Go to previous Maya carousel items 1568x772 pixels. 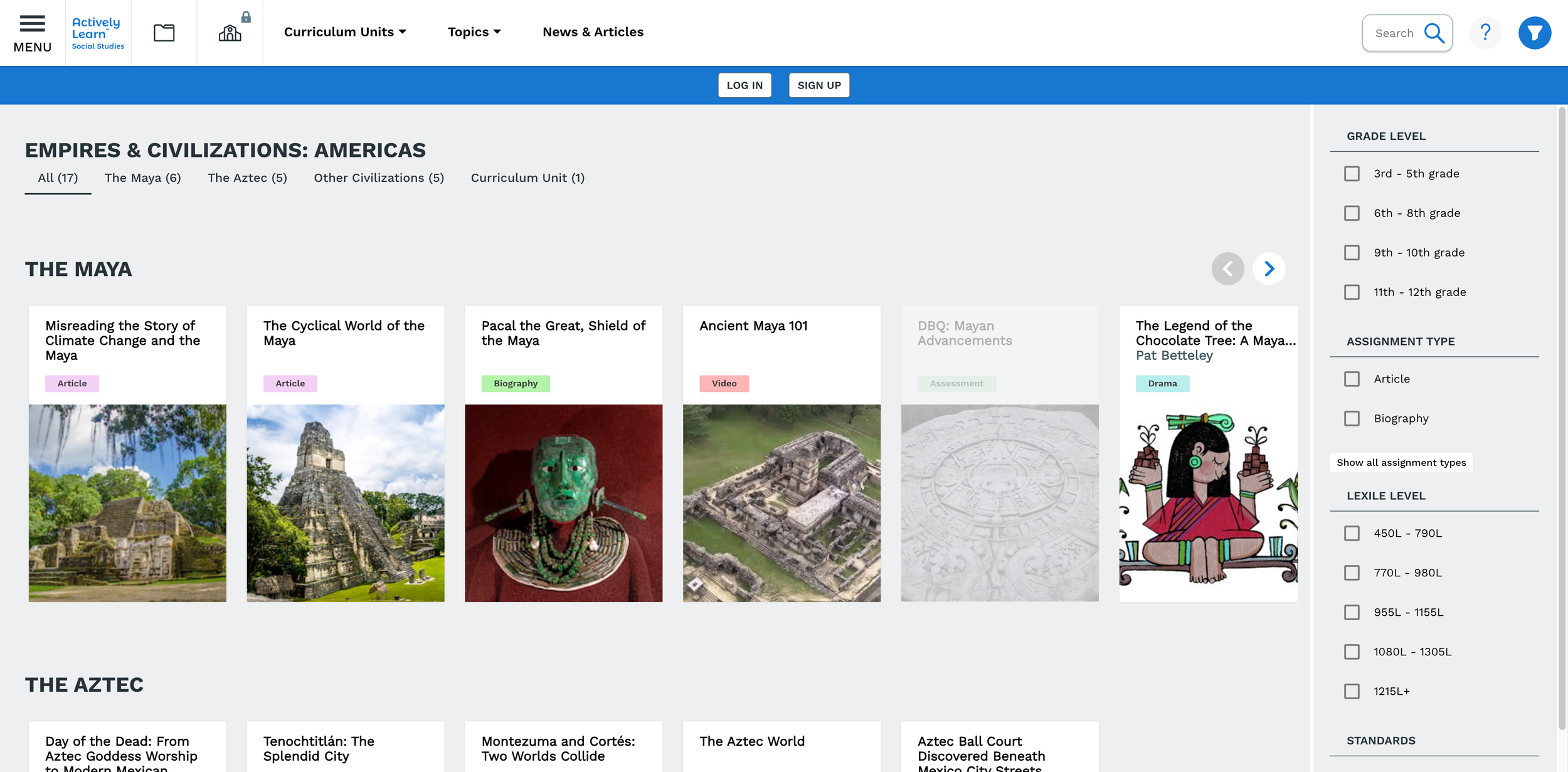(x=1227, y=269)
